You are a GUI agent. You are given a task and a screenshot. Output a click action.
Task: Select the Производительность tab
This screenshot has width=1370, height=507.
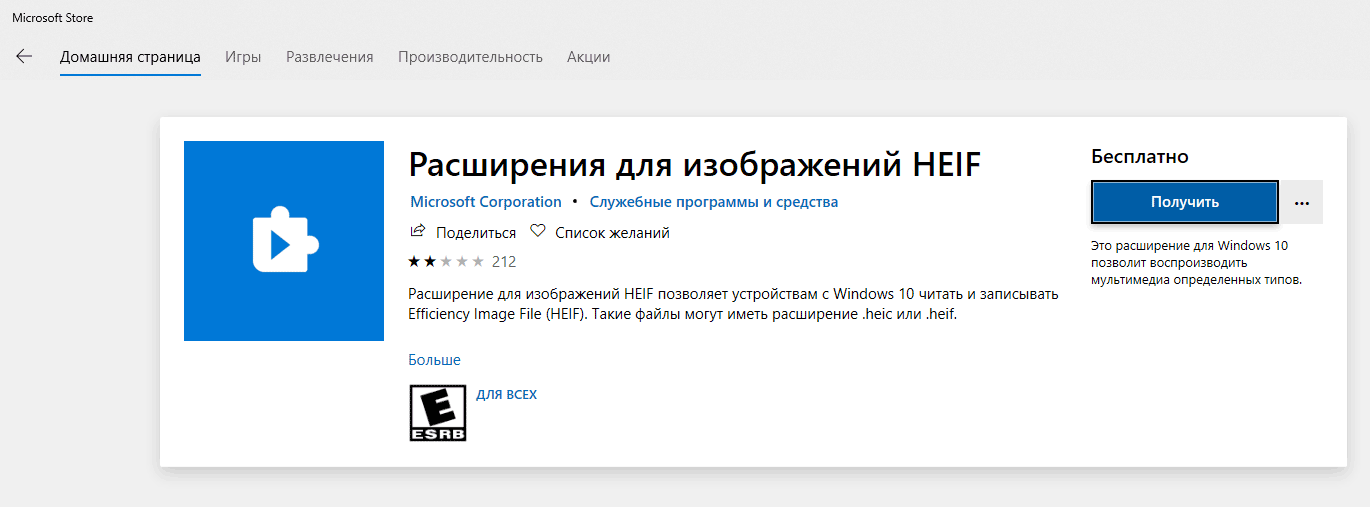coord(470,57)
